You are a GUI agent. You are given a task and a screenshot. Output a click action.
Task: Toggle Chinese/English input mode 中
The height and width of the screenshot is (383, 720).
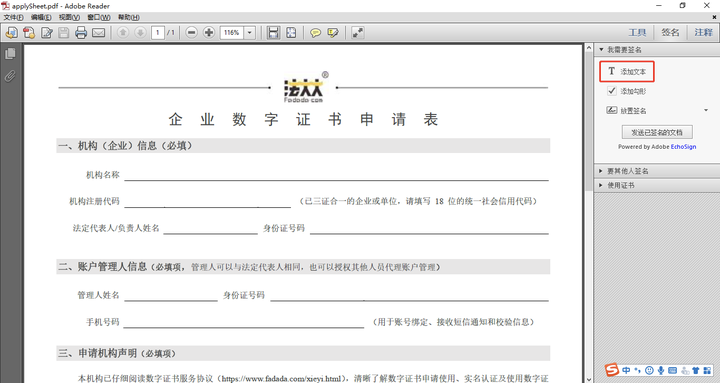626,370
